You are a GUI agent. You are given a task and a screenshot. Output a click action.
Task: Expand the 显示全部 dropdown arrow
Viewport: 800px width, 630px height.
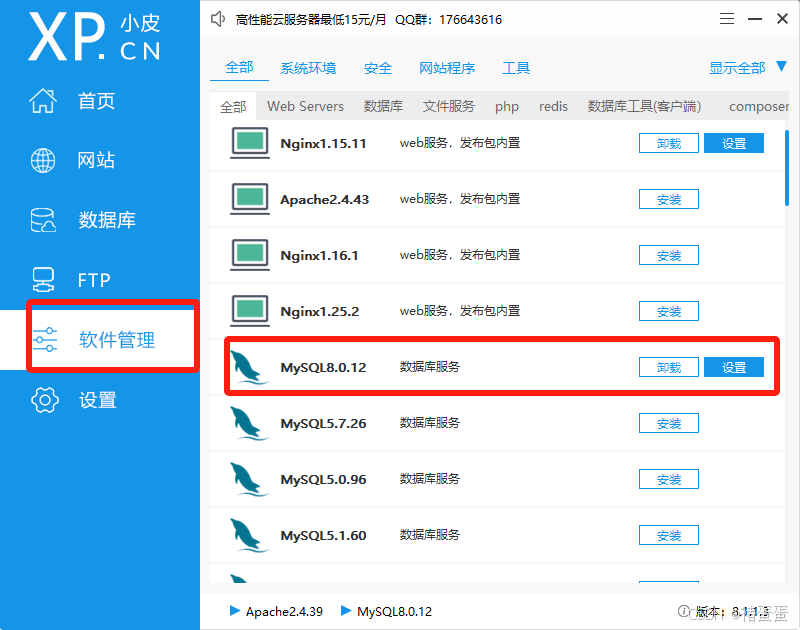(781, 66)
